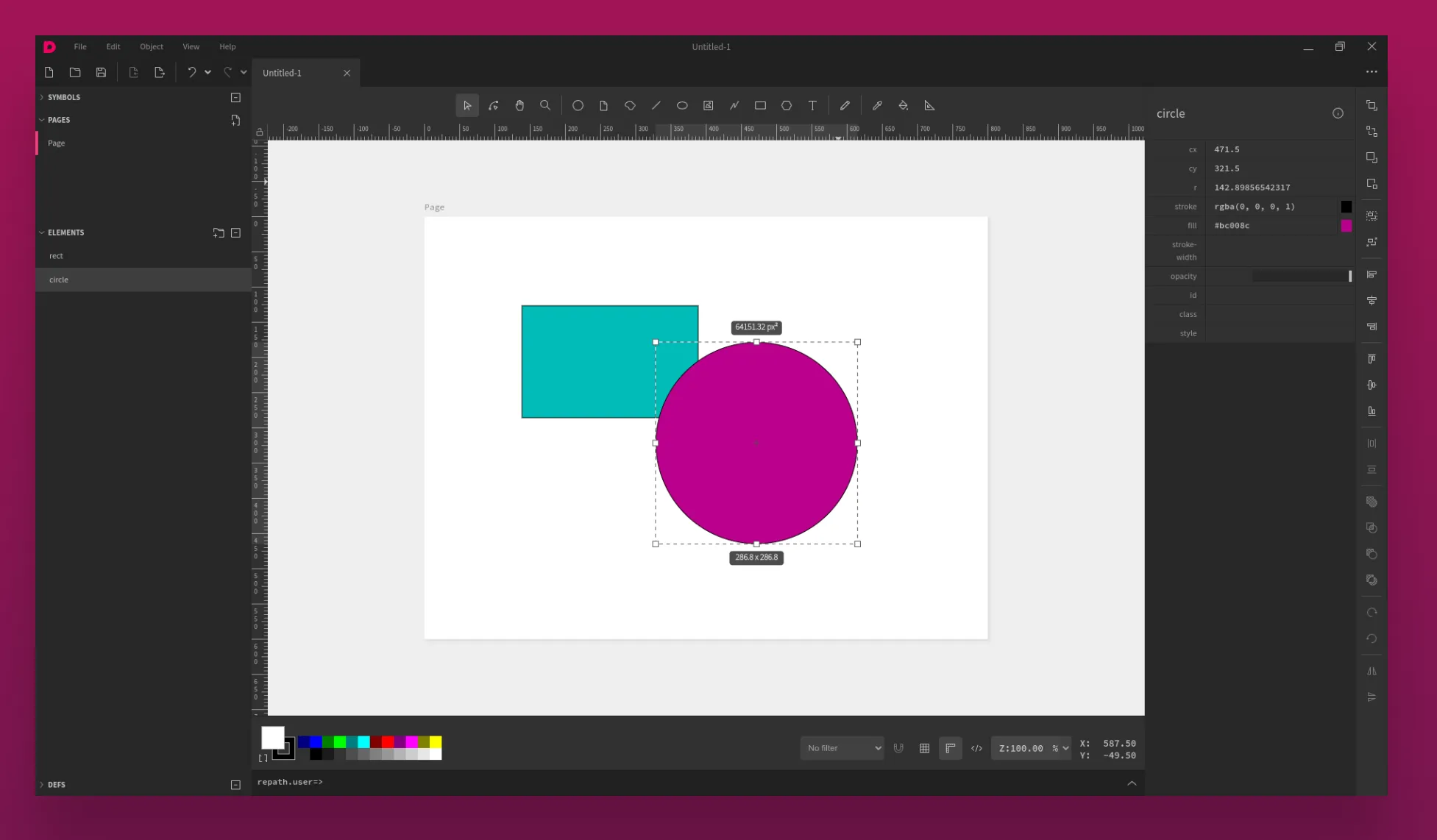Click the Save document button
The width and height of the screenshot is (1437, 840).
click(x=101, y=72)
